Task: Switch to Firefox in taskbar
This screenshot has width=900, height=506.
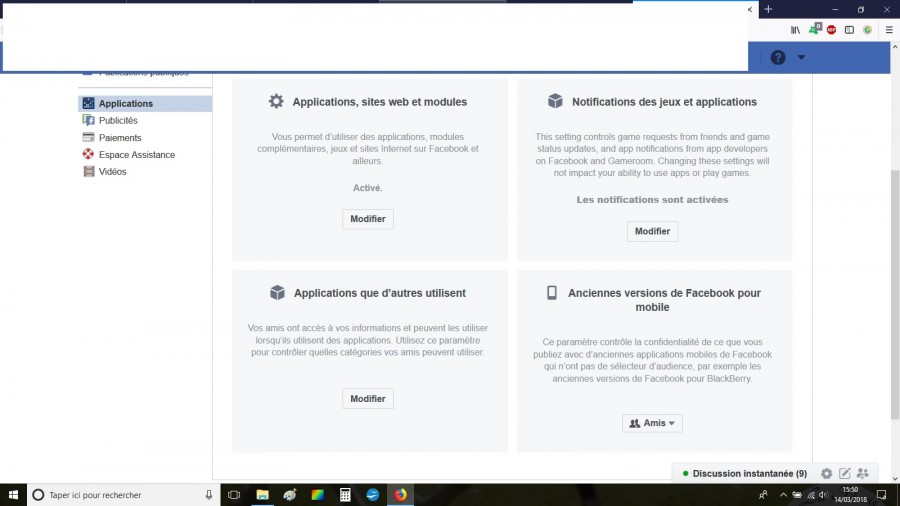Action: (400, 495)
